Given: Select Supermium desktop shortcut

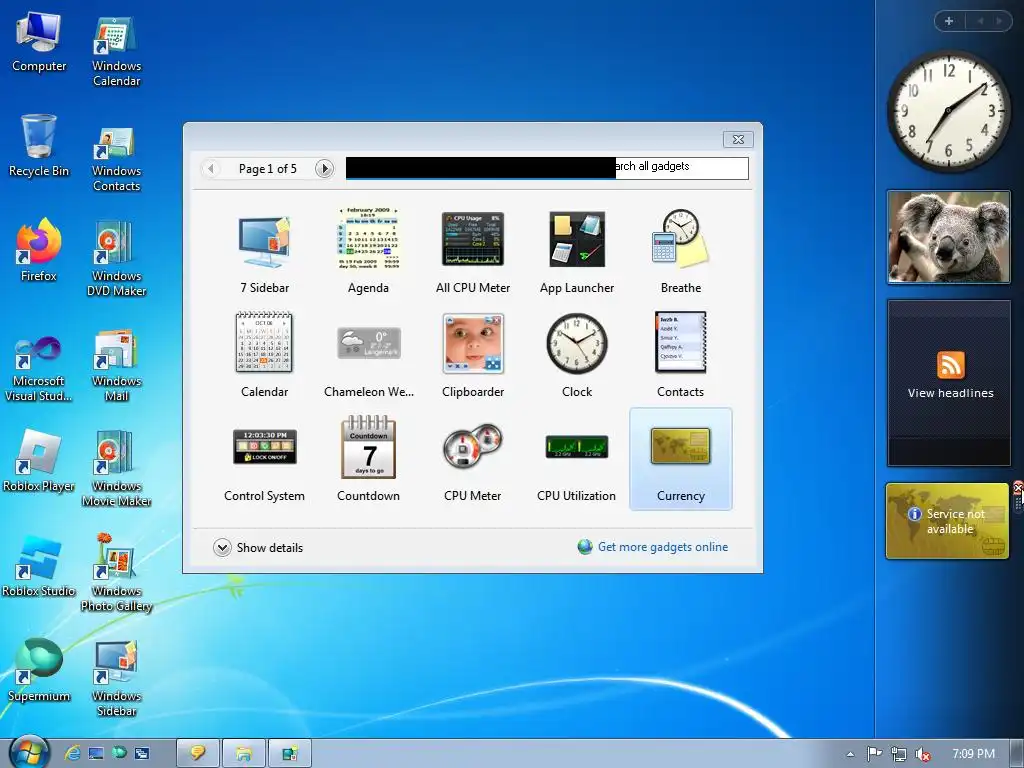Looking at the screenshot, I should (39, 671).
